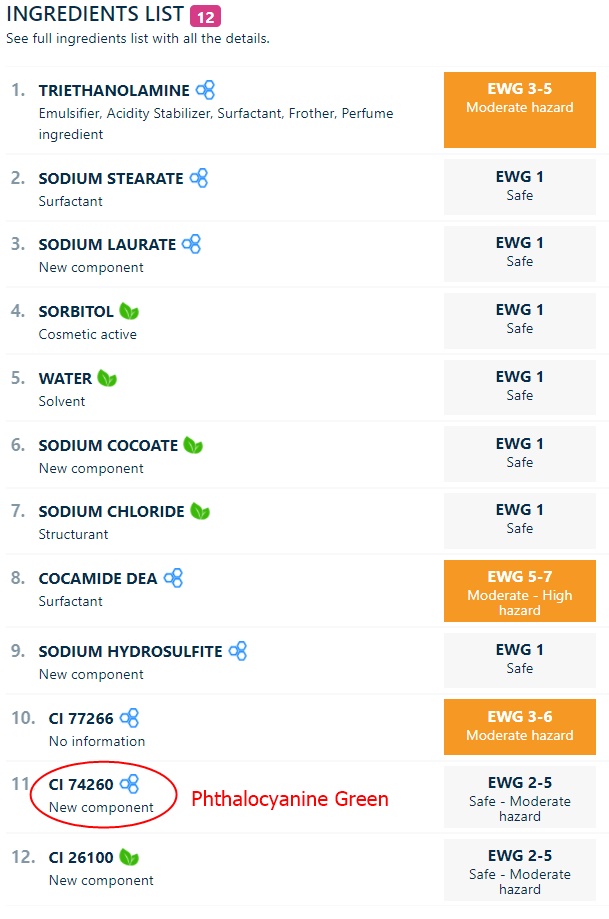Image resolution: width=609 pixels, height=919 pixels.
Task: Click molecule icon beside Cocamide DEA
Action: [173, 578]
